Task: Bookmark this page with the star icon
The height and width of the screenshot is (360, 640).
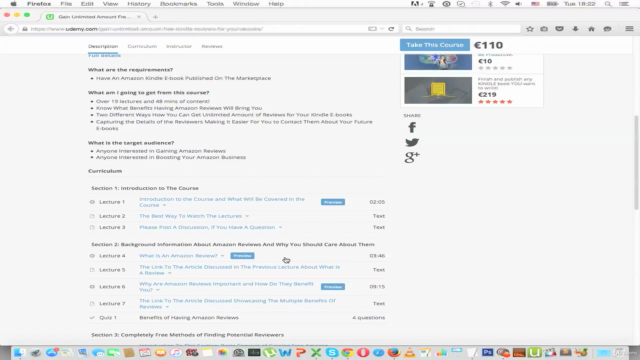Action: [530, 29]
